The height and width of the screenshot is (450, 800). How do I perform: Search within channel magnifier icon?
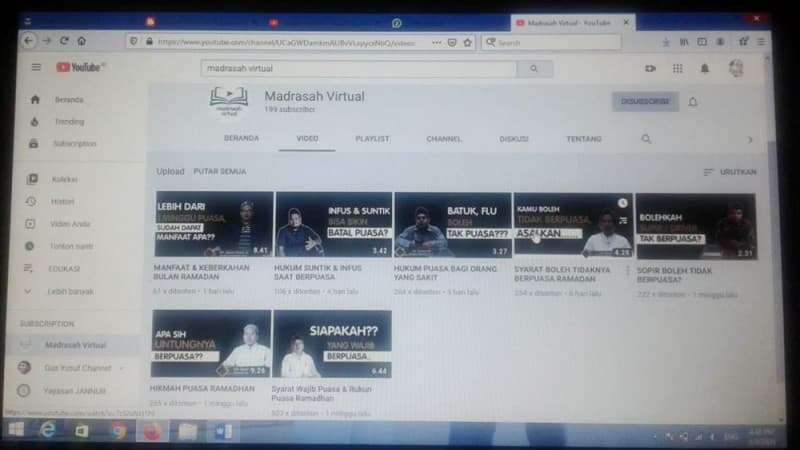646,139
